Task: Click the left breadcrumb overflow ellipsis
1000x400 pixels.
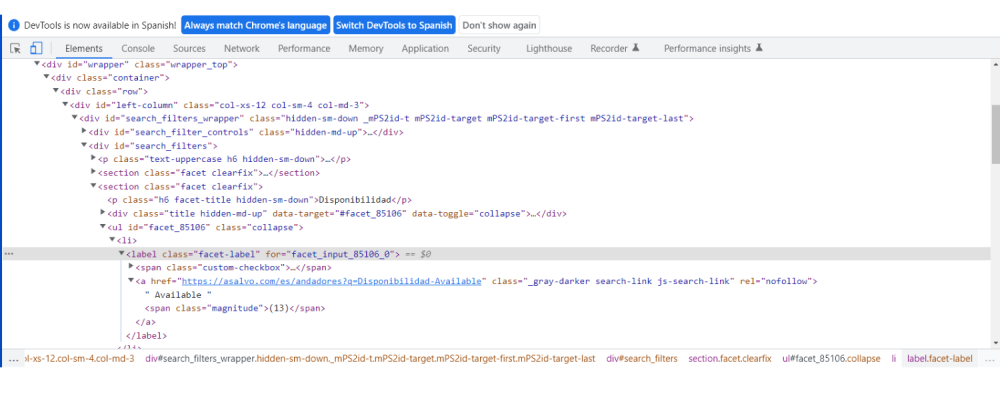Action: coord(13,359)
